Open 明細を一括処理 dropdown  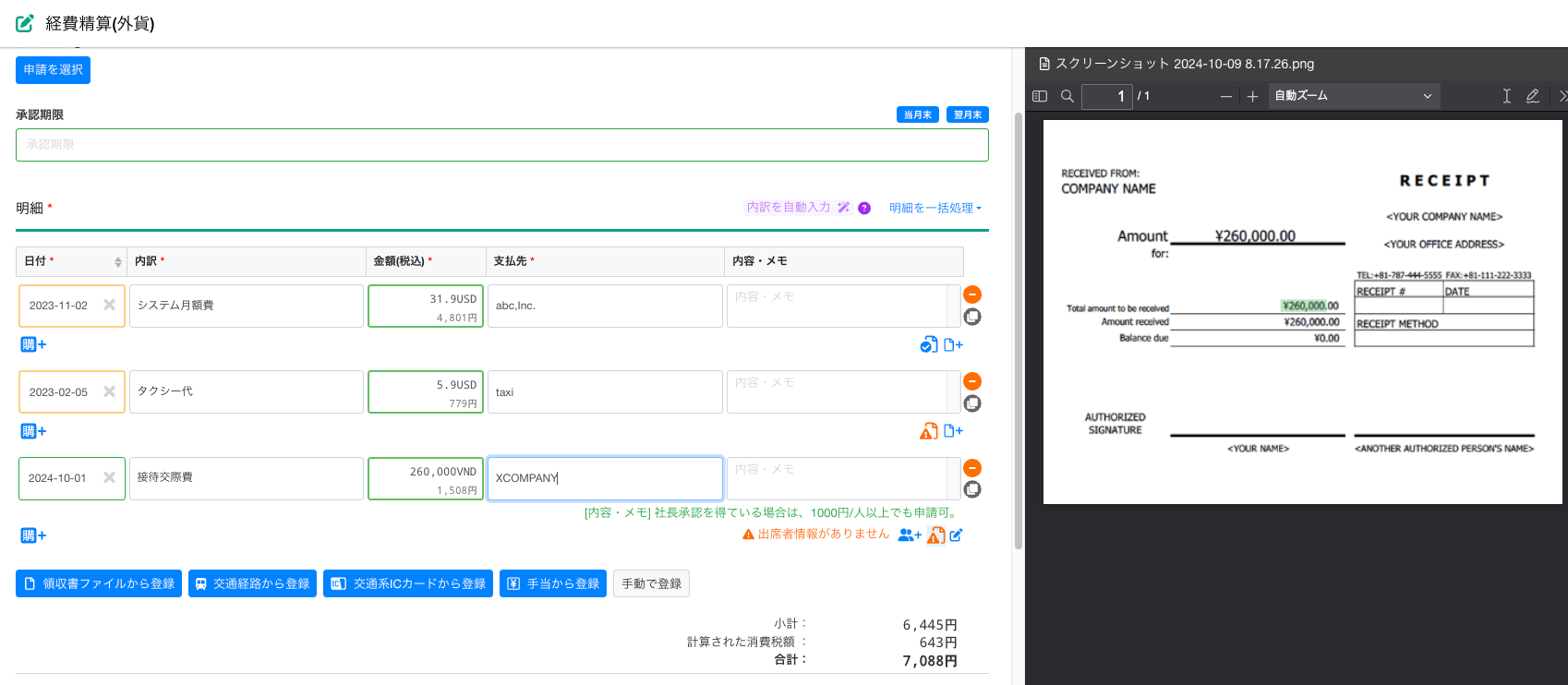click(x=935, y=208)
